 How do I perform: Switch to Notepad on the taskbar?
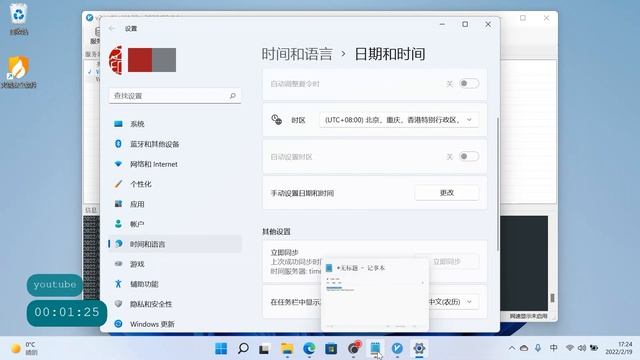pyautogui.click(x=375, y=349)
